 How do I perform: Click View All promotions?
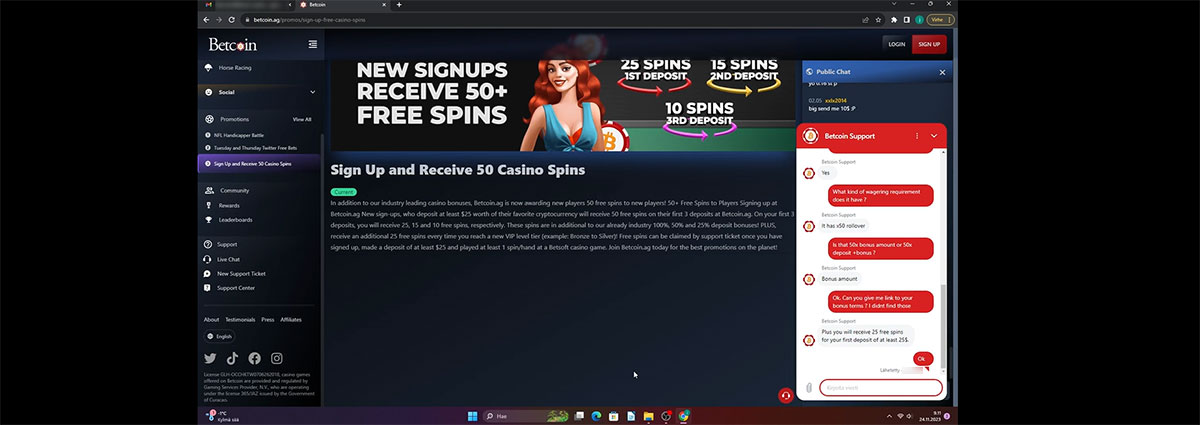[302, 119]
